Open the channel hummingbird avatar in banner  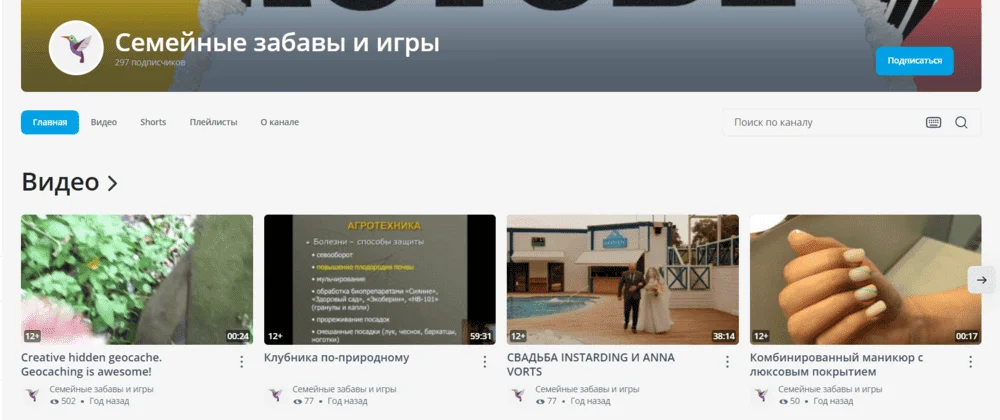[76, 48]
